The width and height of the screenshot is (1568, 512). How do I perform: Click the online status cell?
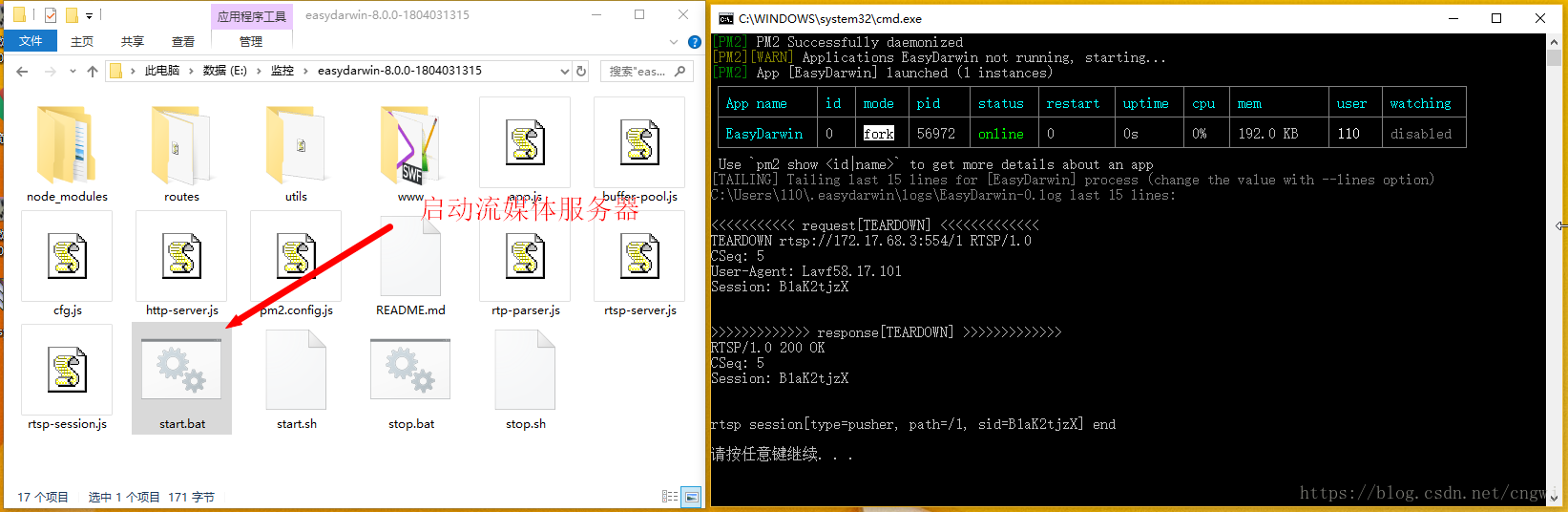coord(1000,134)
